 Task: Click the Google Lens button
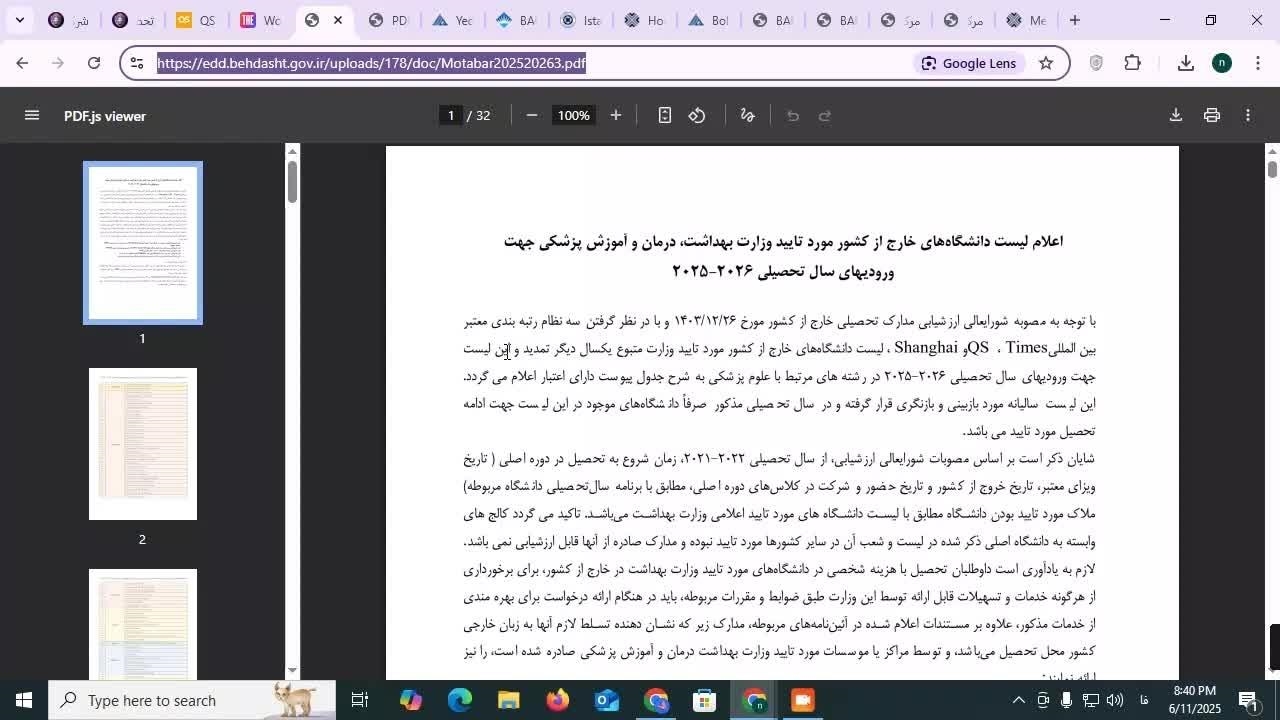[968, 63]
